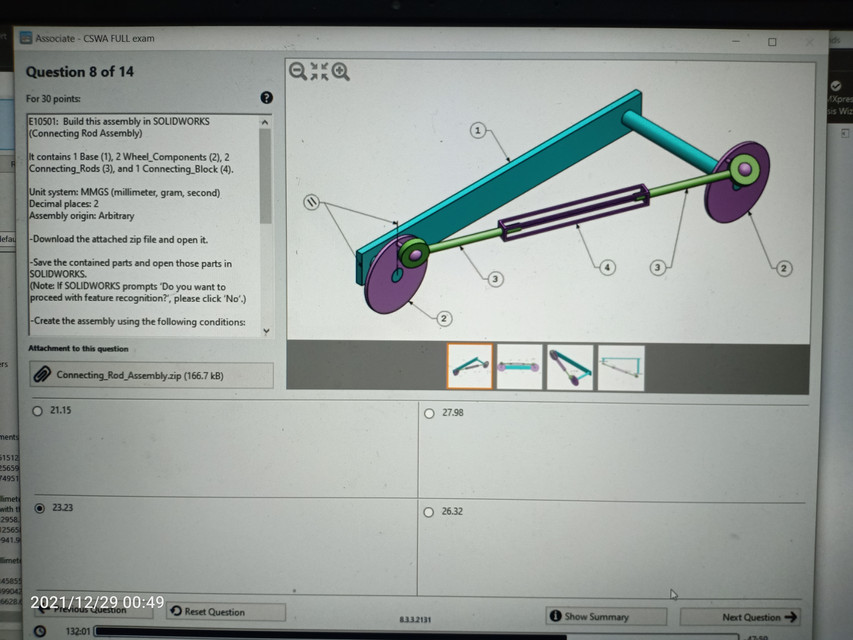Image resolution: width=853 pixels, height=640 pixels.
Task: Select answer option 21.15
Action: coord(36,410)
